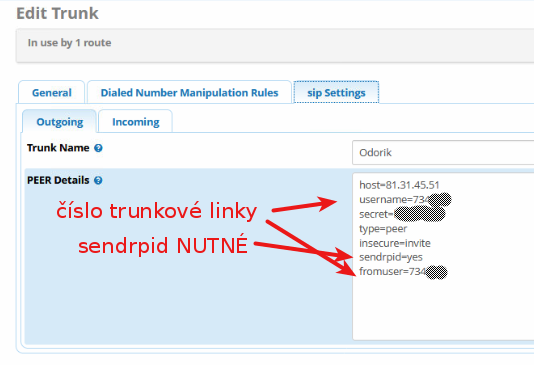Click the Edit Trunk heading

coord(57,13)
